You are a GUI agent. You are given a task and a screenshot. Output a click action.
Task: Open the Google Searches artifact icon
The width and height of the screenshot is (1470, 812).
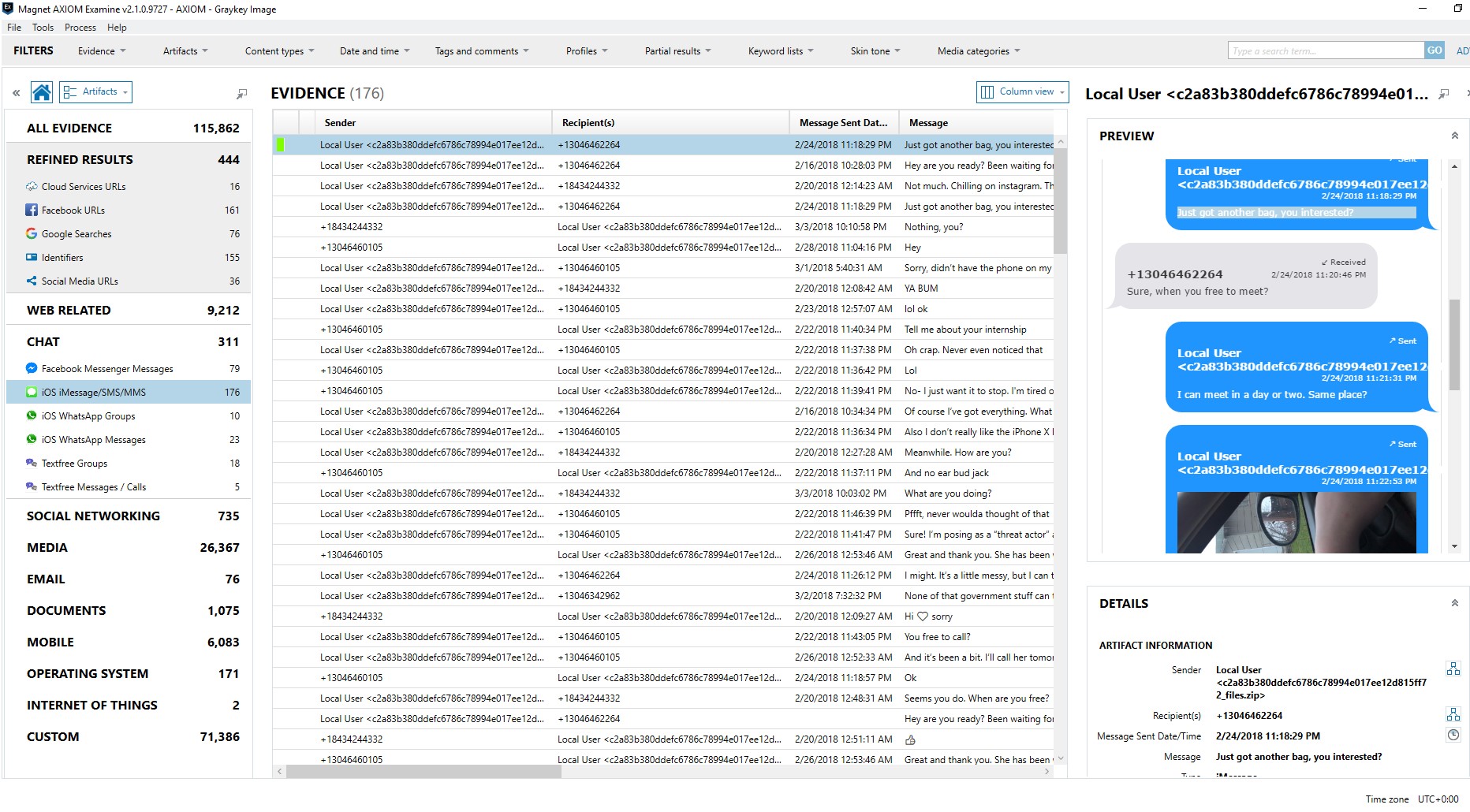31,233
